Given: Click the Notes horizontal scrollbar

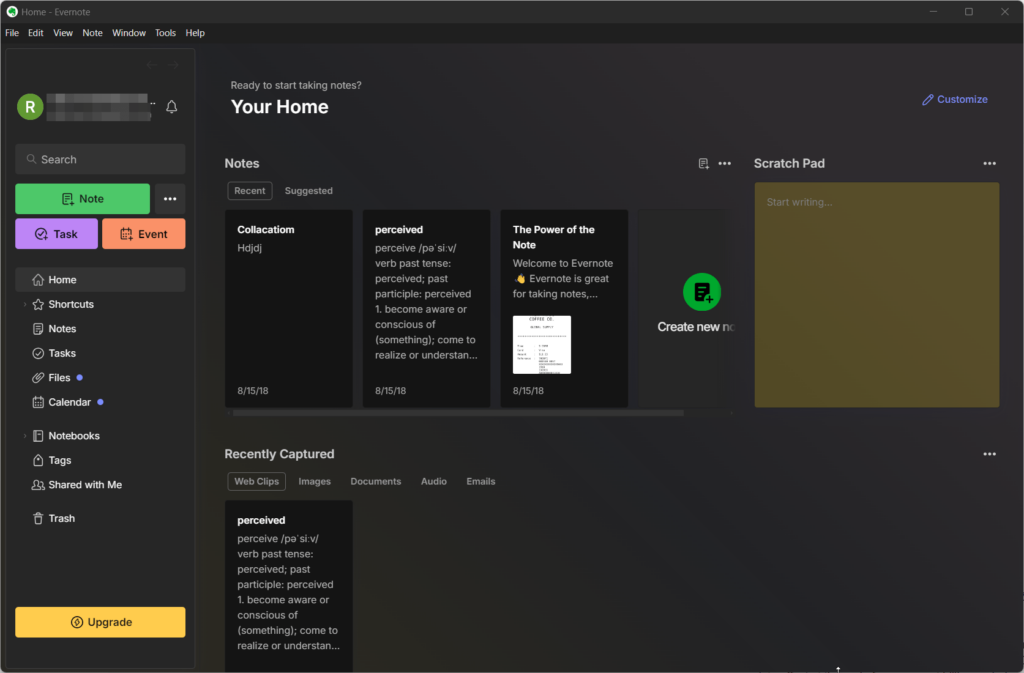Looking at the screenshot, I should point(458,413).
